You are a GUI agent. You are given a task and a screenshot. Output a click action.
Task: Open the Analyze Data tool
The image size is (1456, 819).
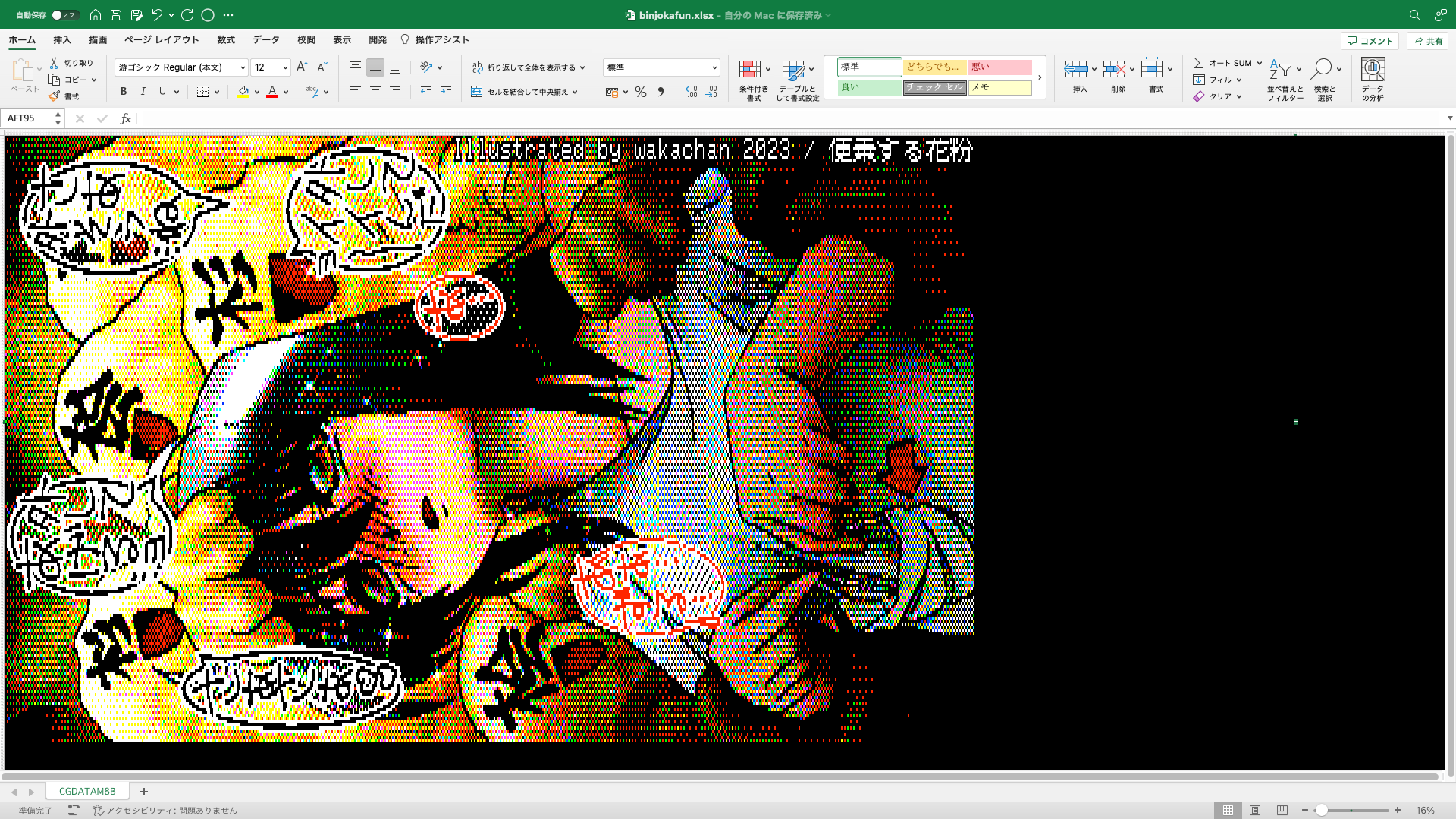[1373, 79]
